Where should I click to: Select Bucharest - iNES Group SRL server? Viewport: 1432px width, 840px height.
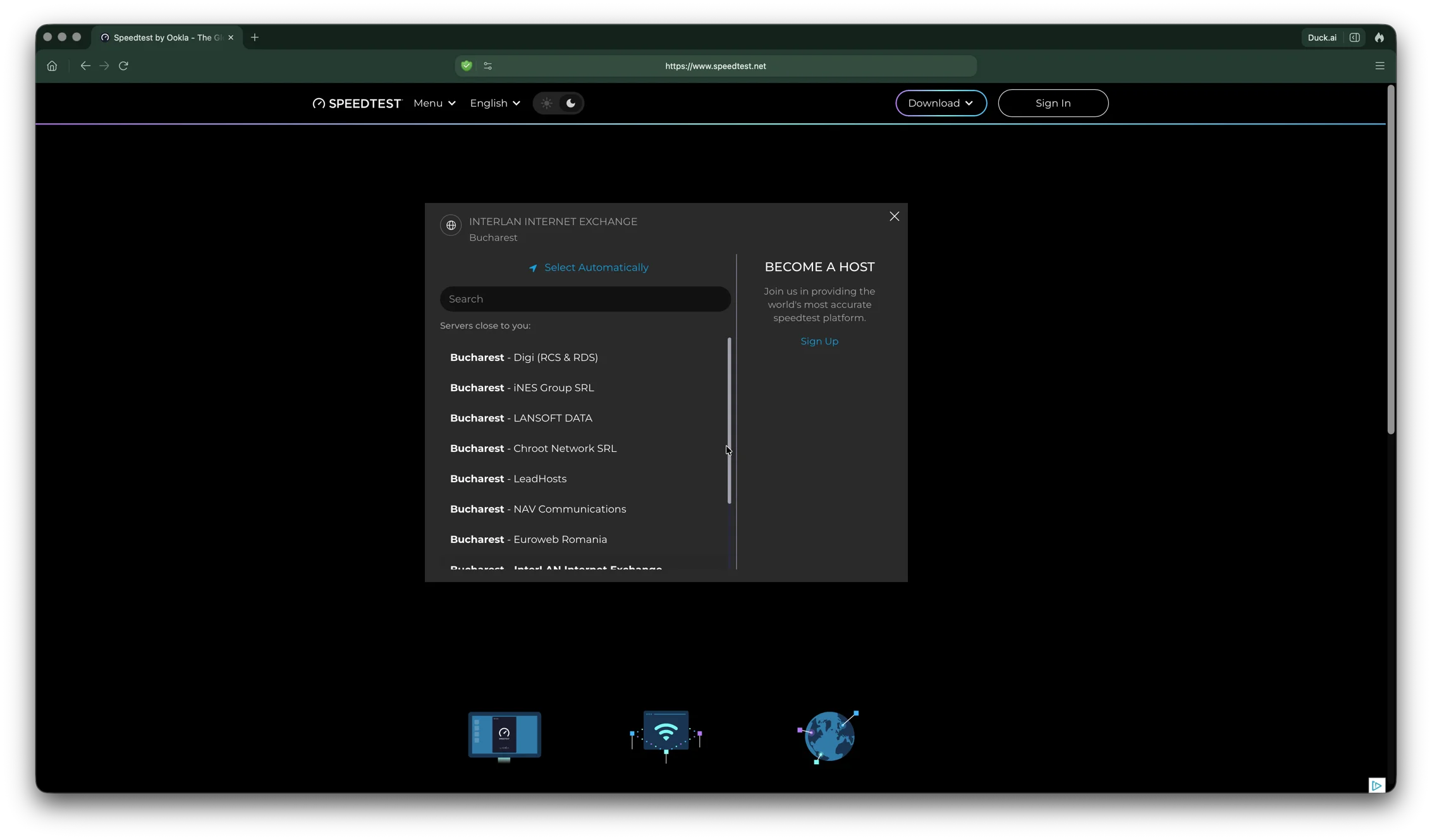(x=583, y=387)
